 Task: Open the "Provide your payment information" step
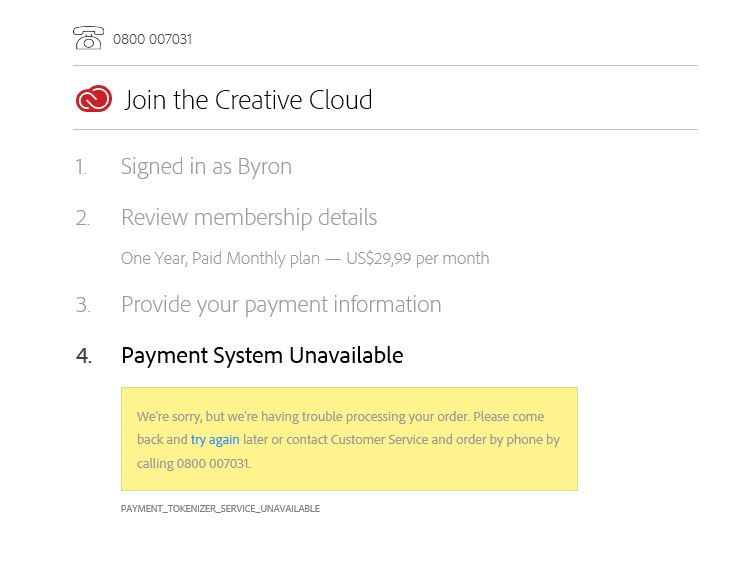(x=281, y=304)
